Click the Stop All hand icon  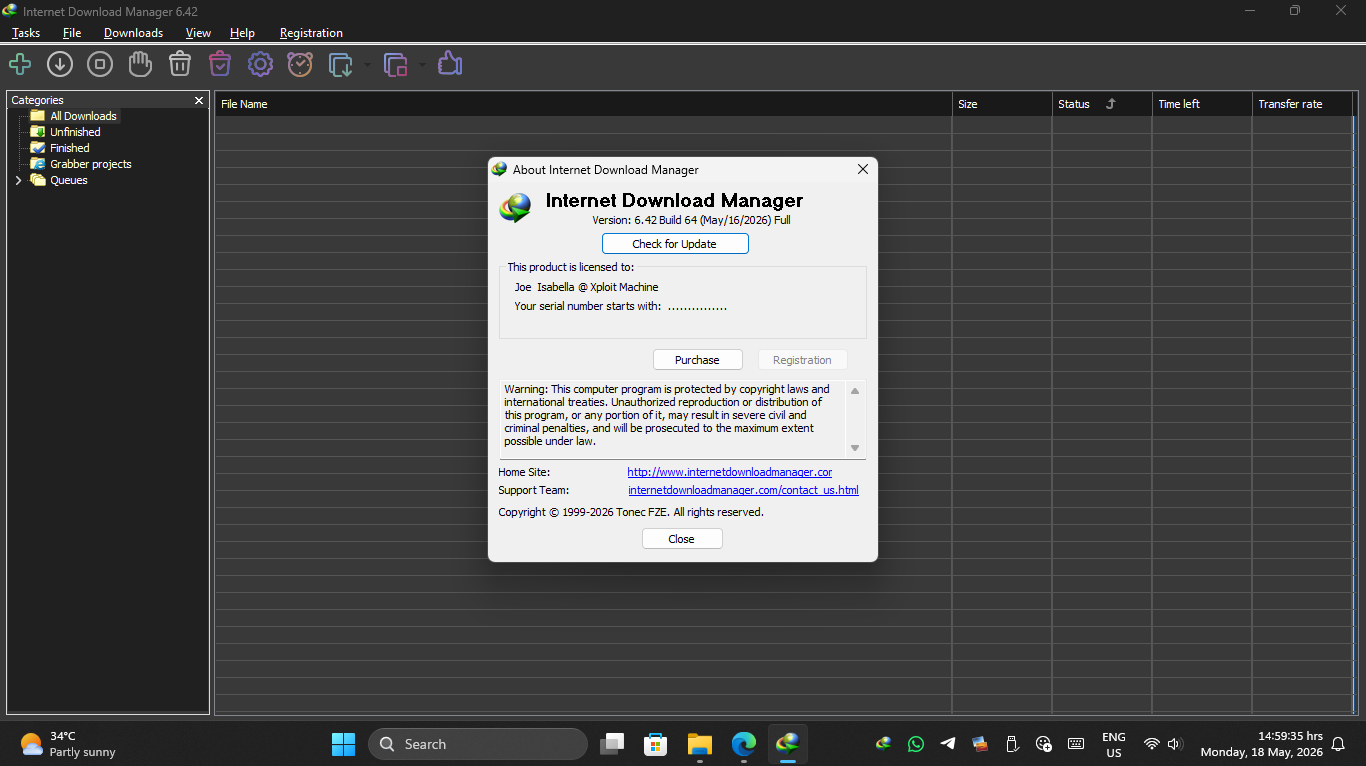pyautogui.click(x=140, y=65)
